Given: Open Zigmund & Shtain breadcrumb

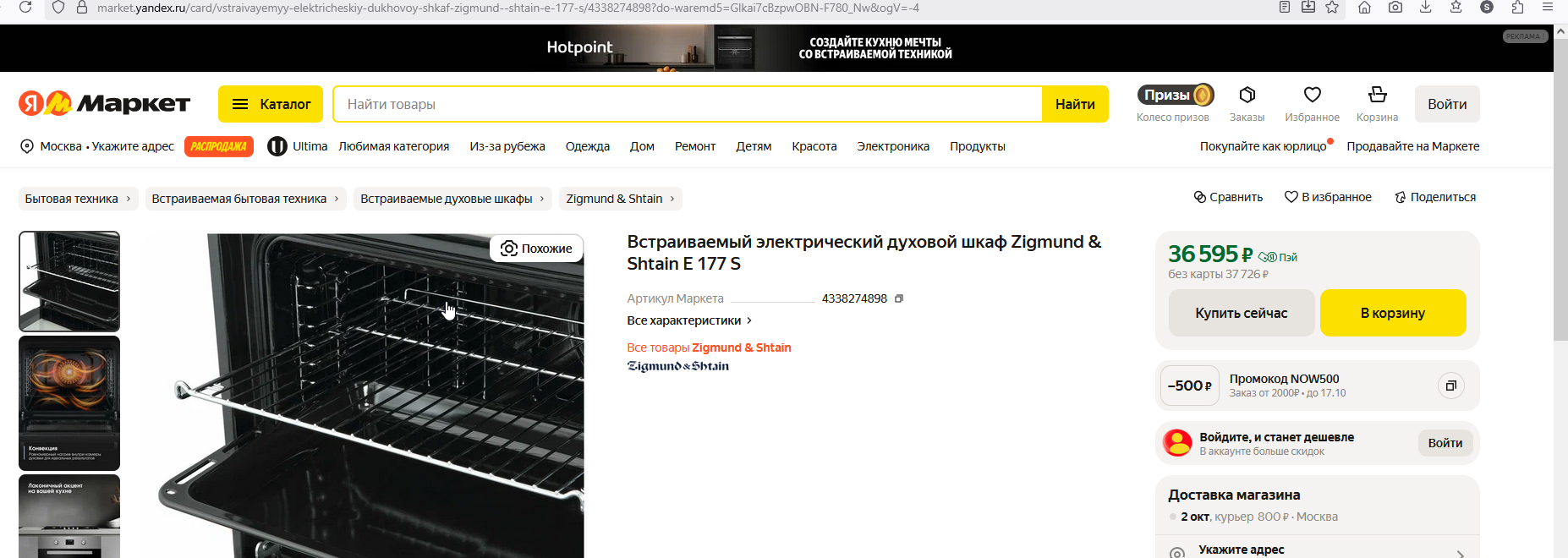Looking at the screenshot, I should (620, 199).
